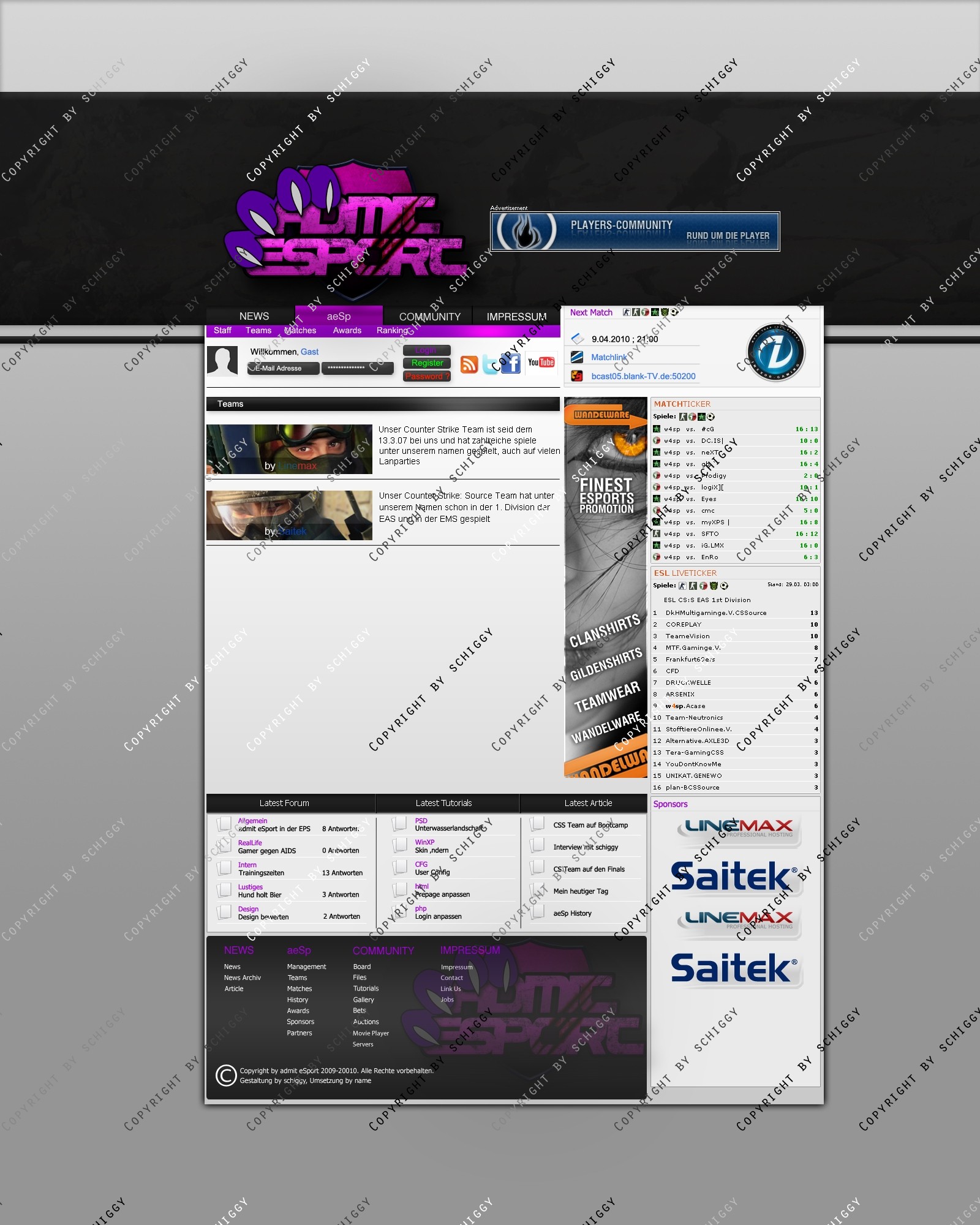Click the guest avatar placeholder image
The height and width of the screenshot is (1225, 980).
[x=222, y=361]
